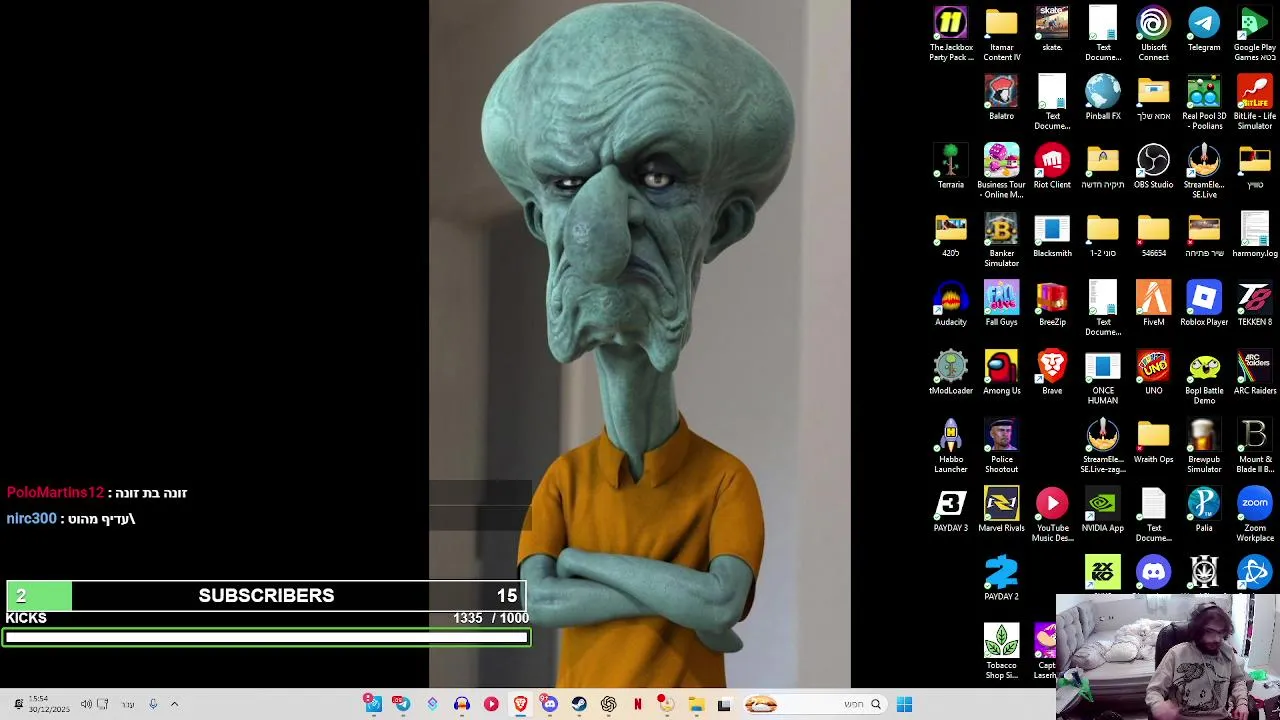The height and width of the screenshot is (720, 1280).
Task: Click the SUBSCRIBERS goal bar
Action: tap(266, 596)
